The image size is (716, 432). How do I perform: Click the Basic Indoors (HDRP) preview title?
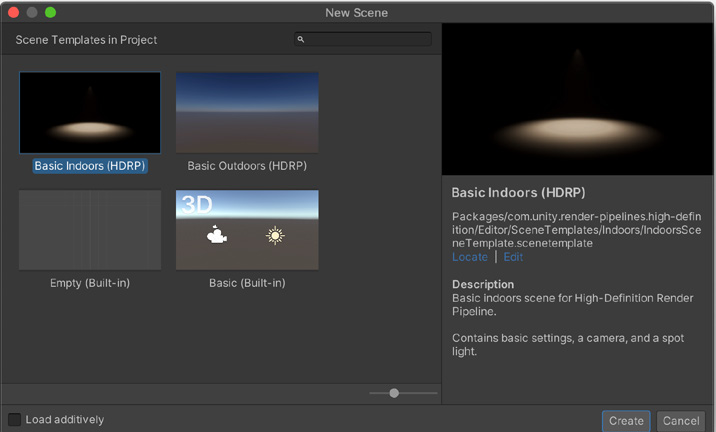tap(518, 193)
